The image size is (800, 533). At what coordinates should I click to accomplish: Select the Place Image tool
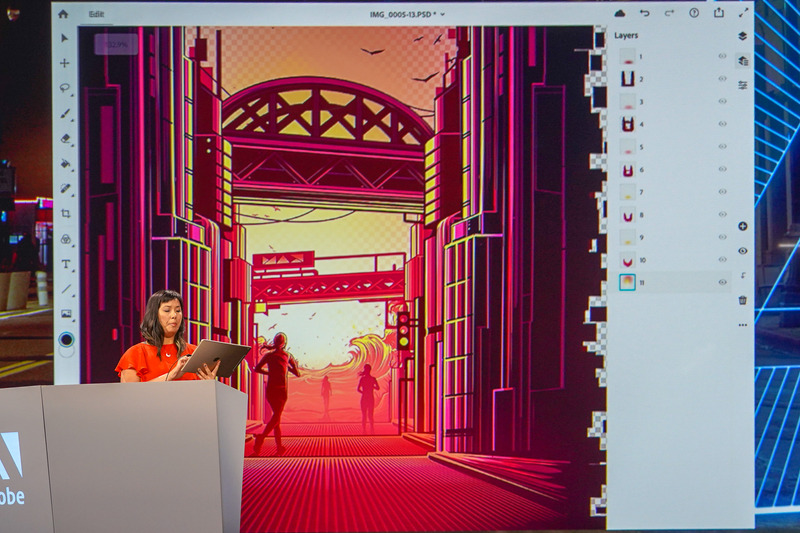point(66,314)
